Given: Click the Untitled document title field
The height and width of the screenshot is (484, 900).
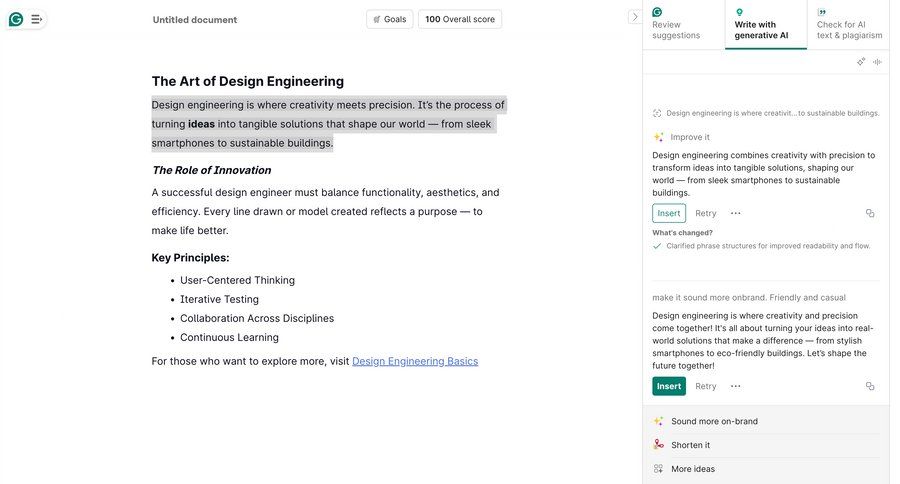Looking at the screenshot, I should tap(195, 20).
